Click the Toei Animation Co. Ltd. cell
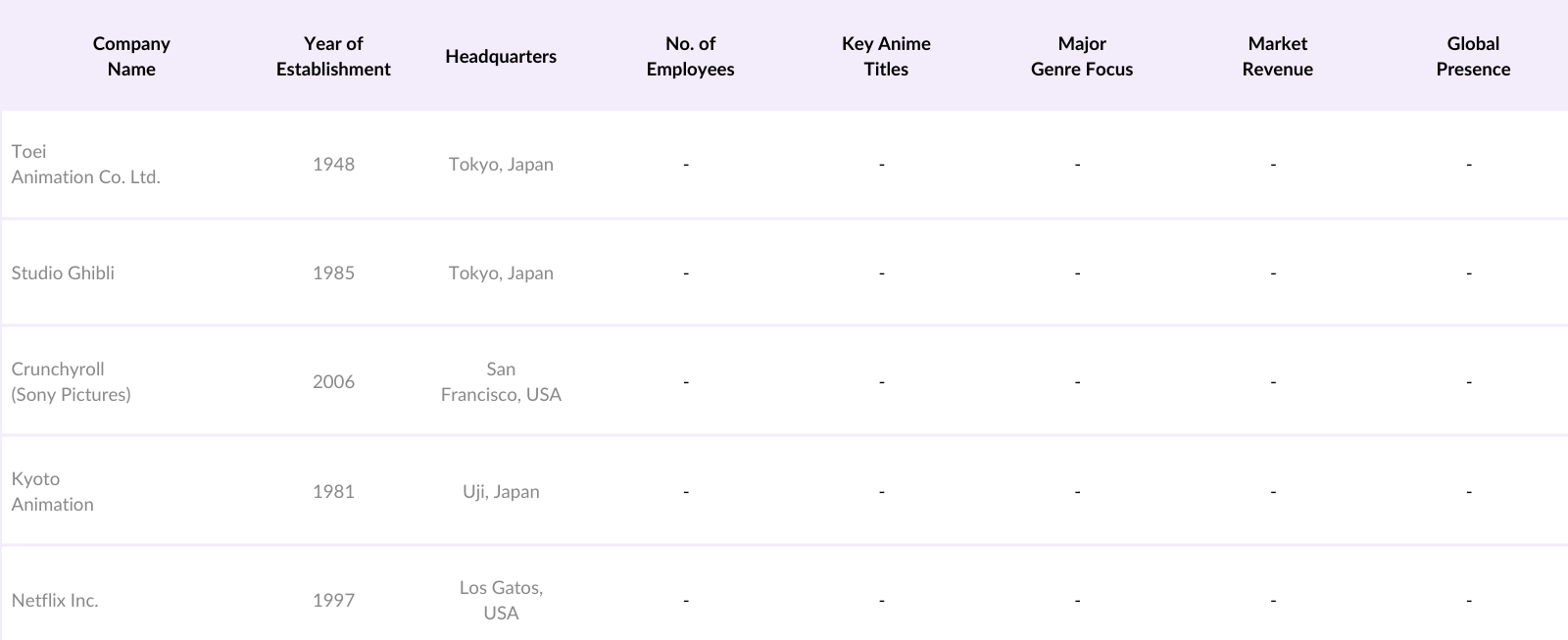Image resolution: width=1568 pixels, height=640 pixels. click(x=85, y=165)
